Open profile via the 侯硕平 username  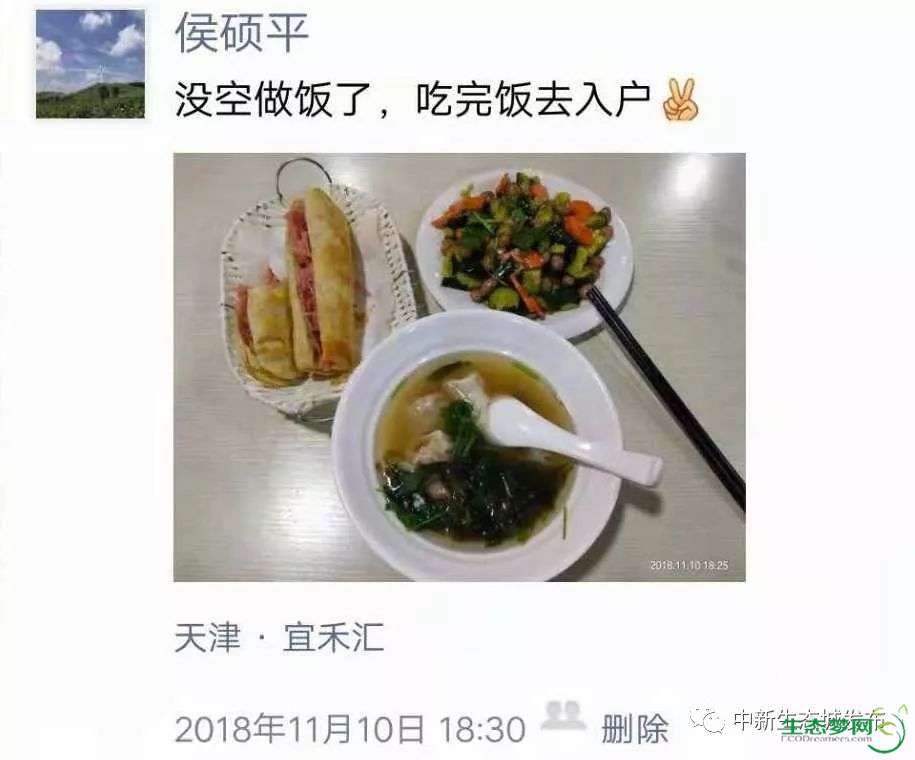point(242,33)
